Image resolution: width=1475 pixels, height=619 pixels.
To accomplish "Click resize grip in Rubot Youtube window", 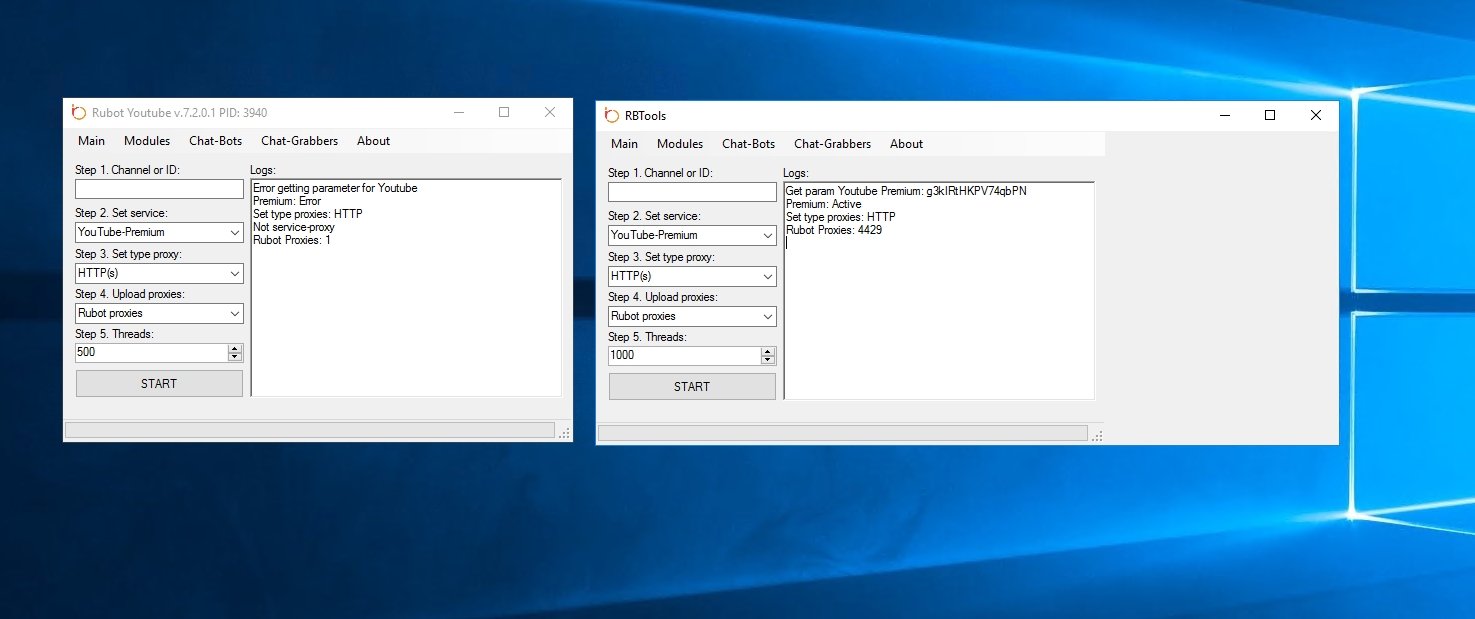I will 564,432.
